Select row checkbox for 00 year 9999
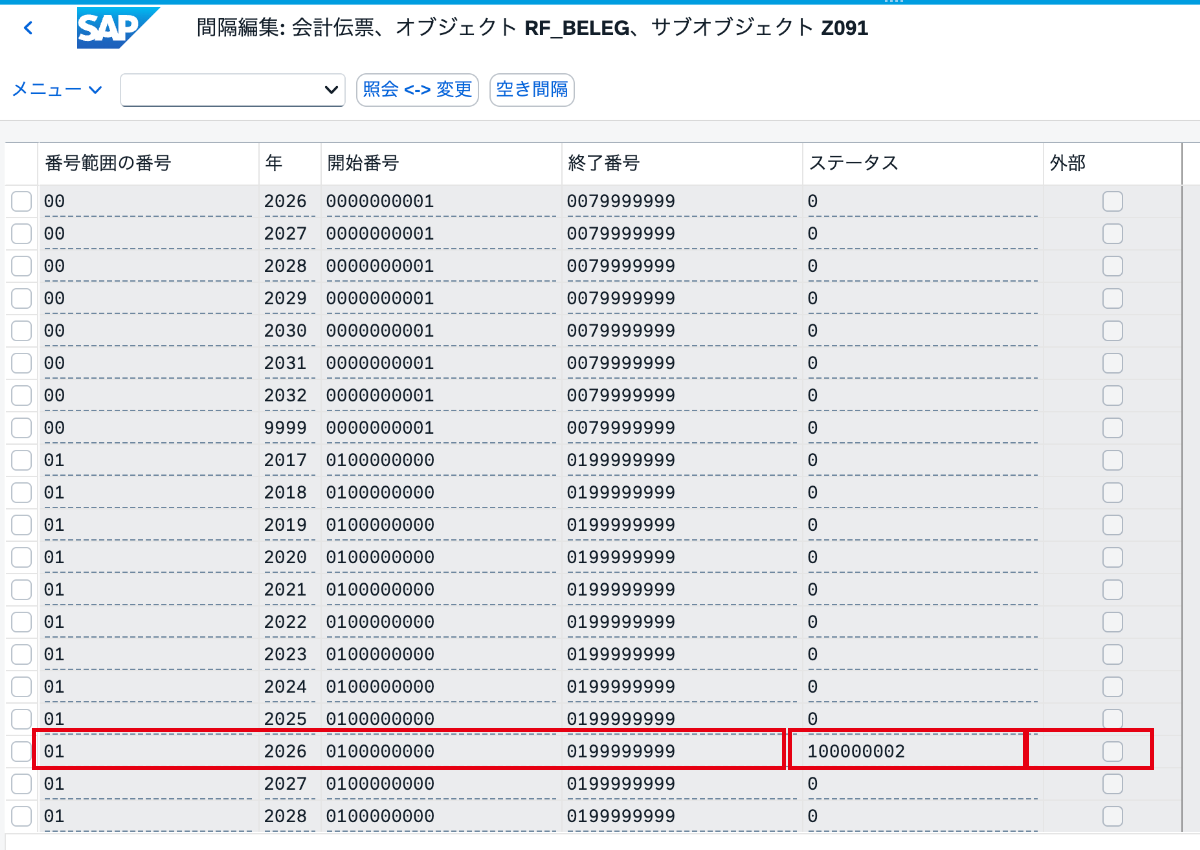The width and height of the screenshot is (1200, 850). [x=21, y=428]
